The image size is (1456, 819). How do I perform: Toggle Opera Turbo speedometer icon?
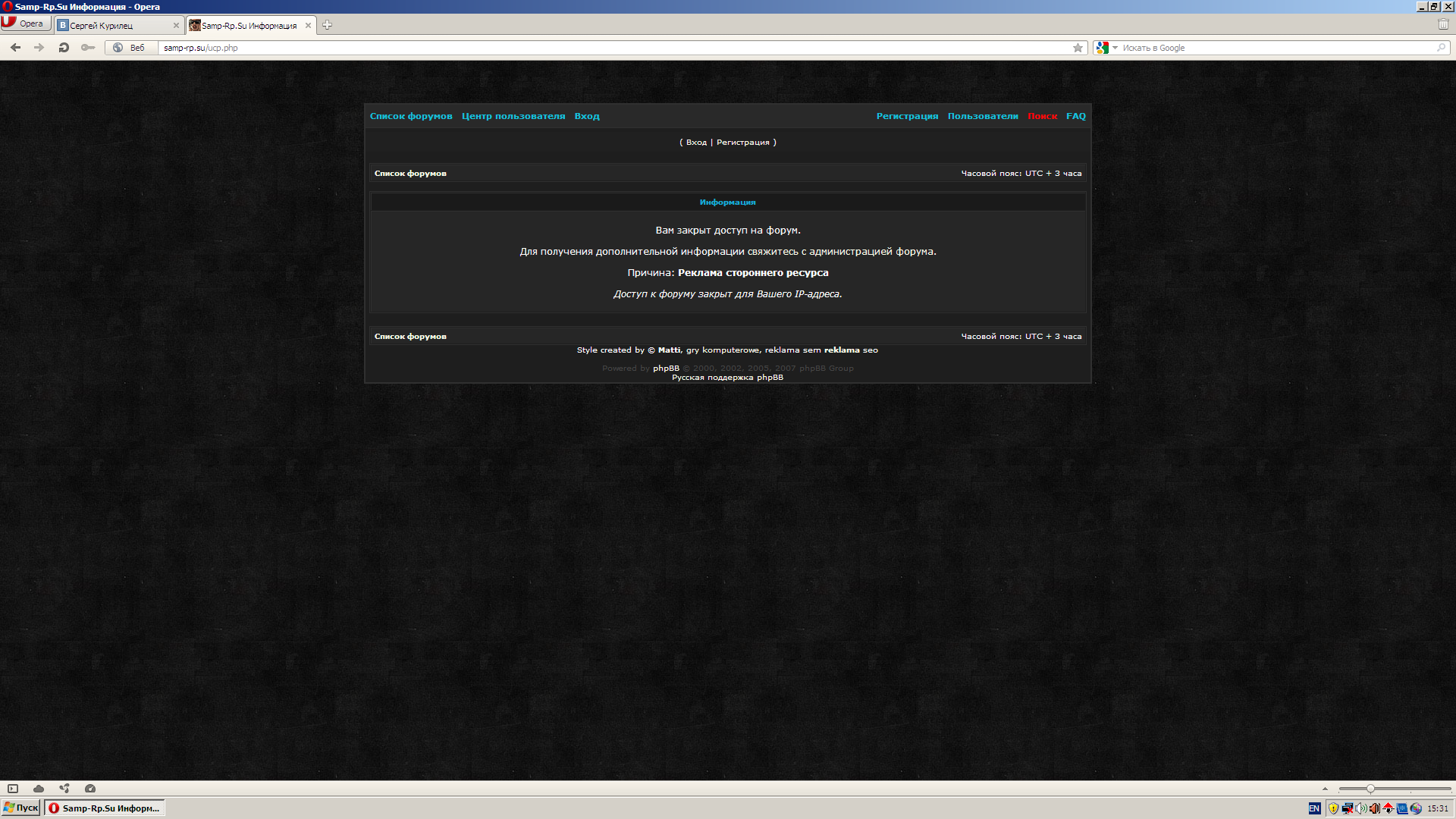90,789
